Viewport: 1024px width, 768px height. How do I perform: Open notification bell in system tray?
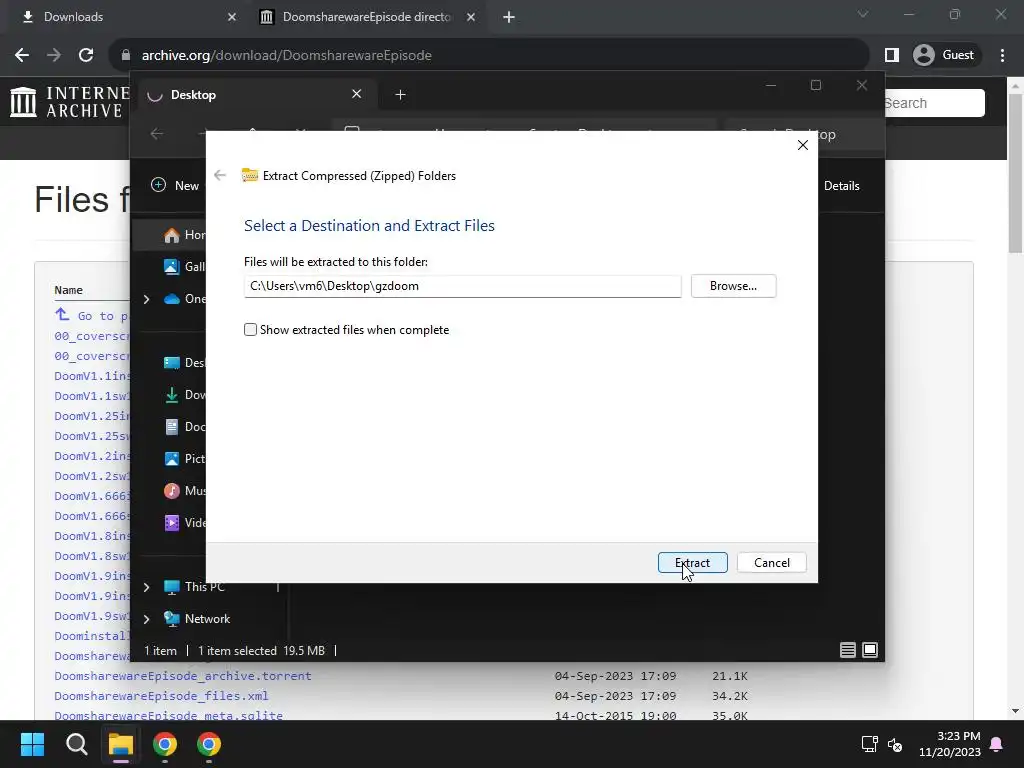997,744
